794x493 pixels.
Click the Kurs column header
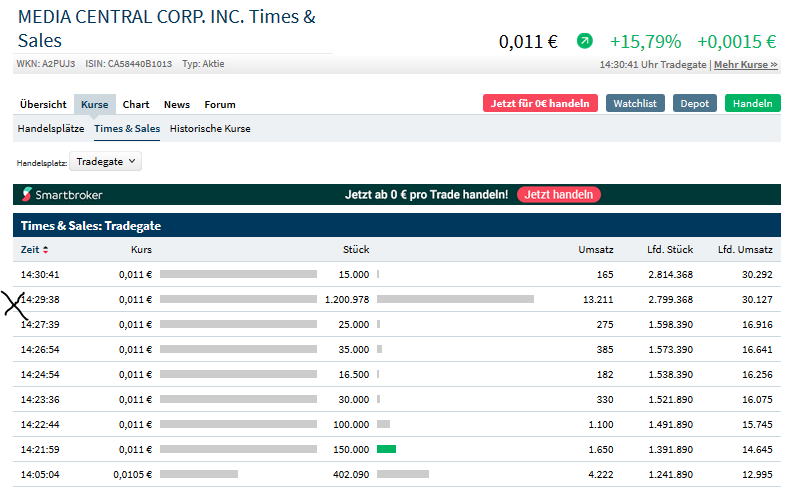(x=141, y=250)
